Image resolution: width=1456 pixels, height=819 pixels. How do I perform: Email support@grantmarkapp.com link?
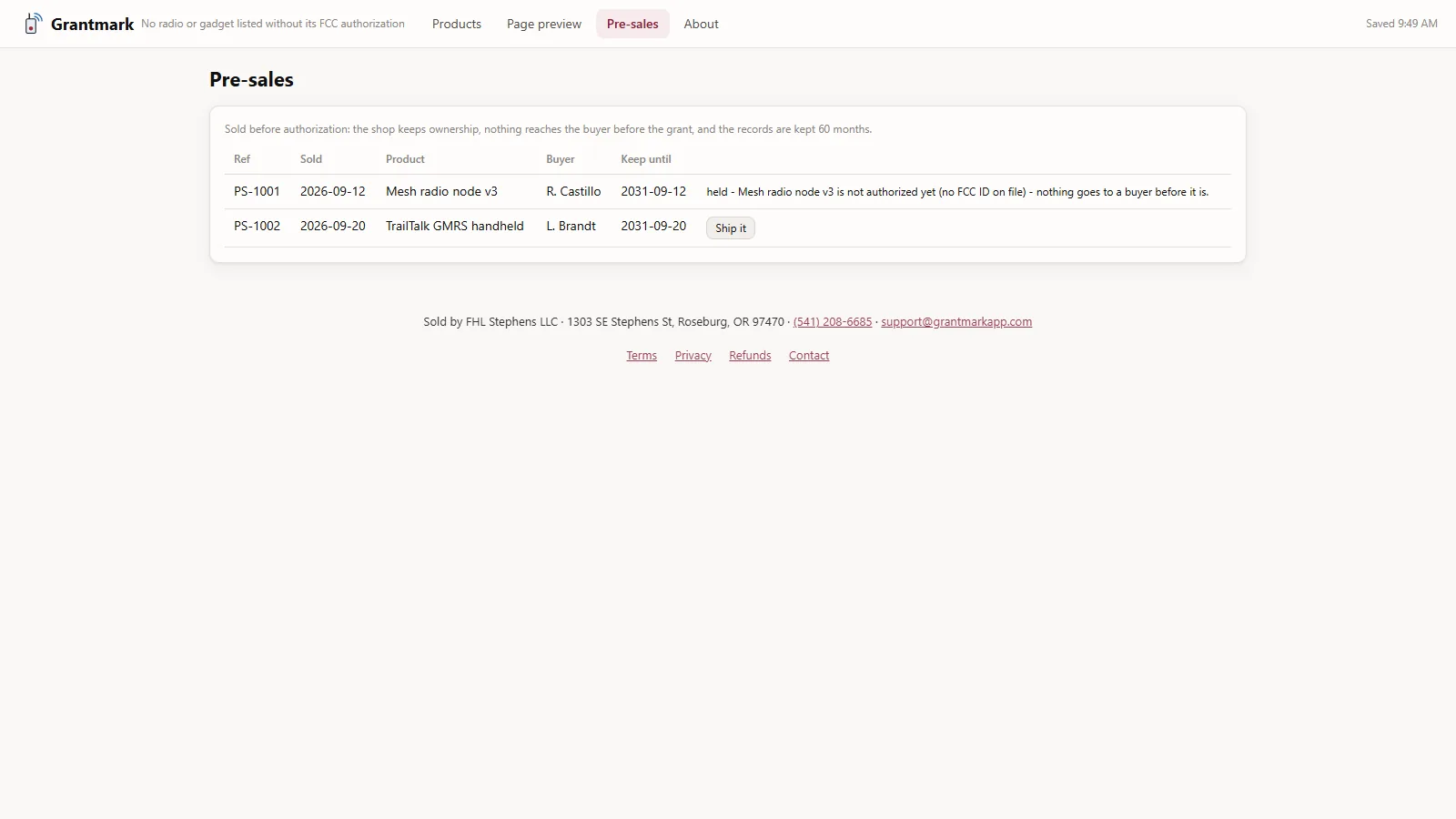956,322
